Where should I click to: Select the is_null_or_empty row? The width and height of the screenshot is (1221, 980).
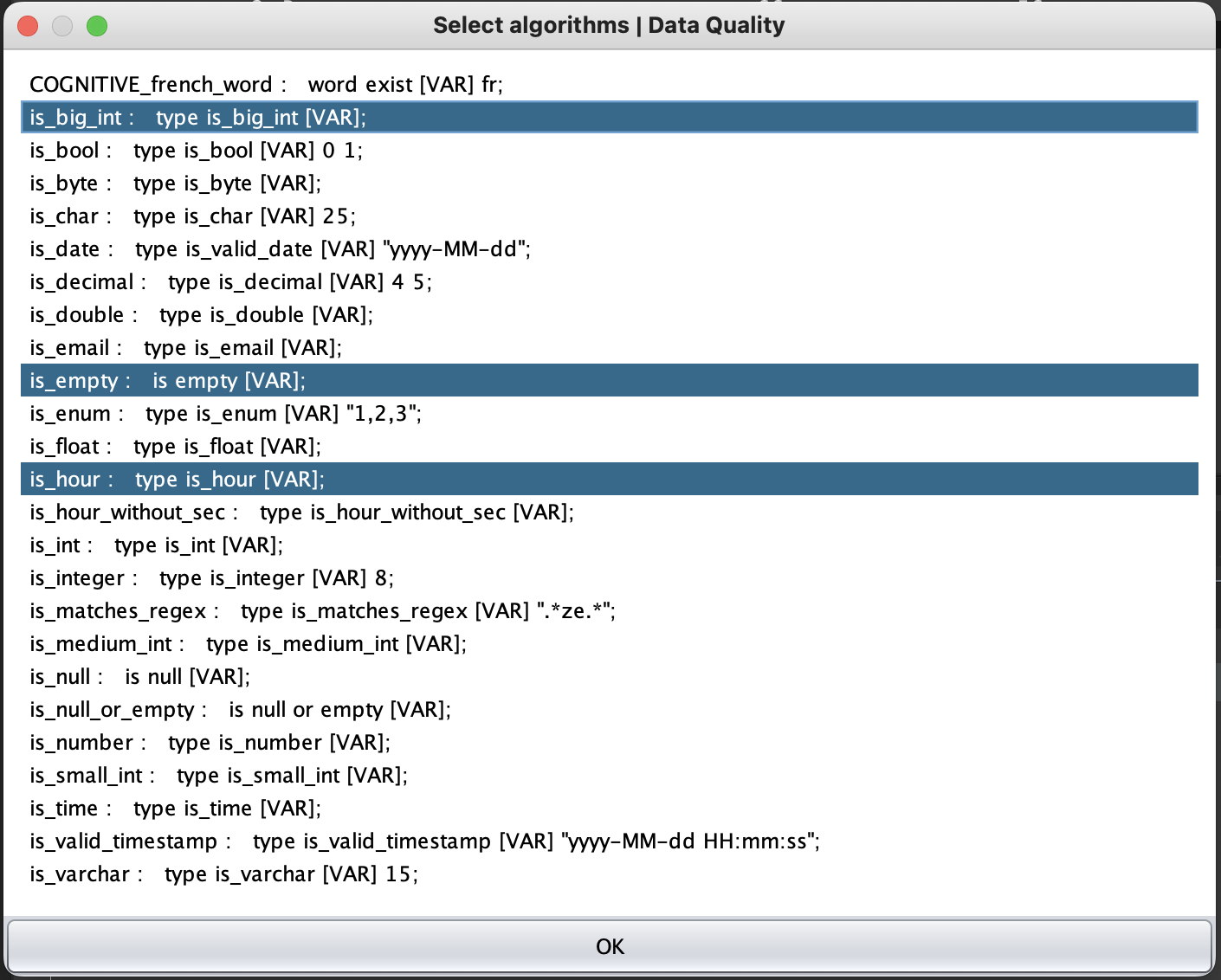(240, 710)
